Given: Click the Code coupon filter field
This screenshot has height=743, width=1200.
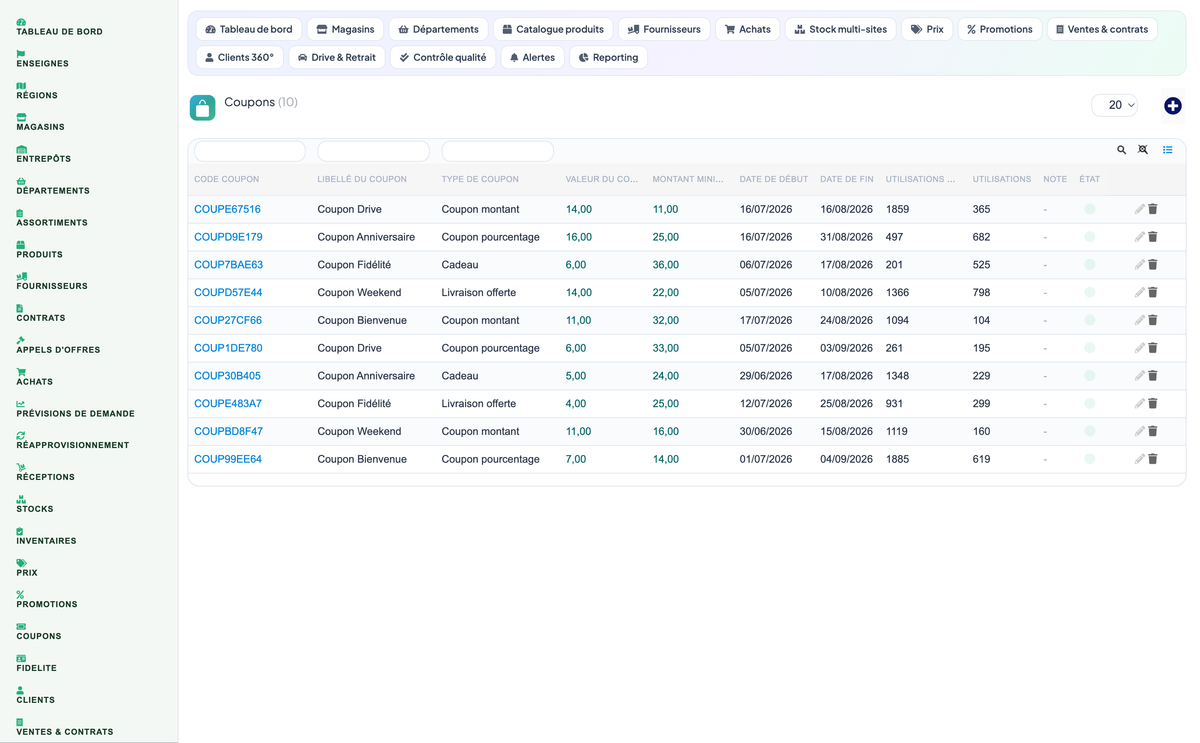Looking at the screenshot, I should pos(250,151).
